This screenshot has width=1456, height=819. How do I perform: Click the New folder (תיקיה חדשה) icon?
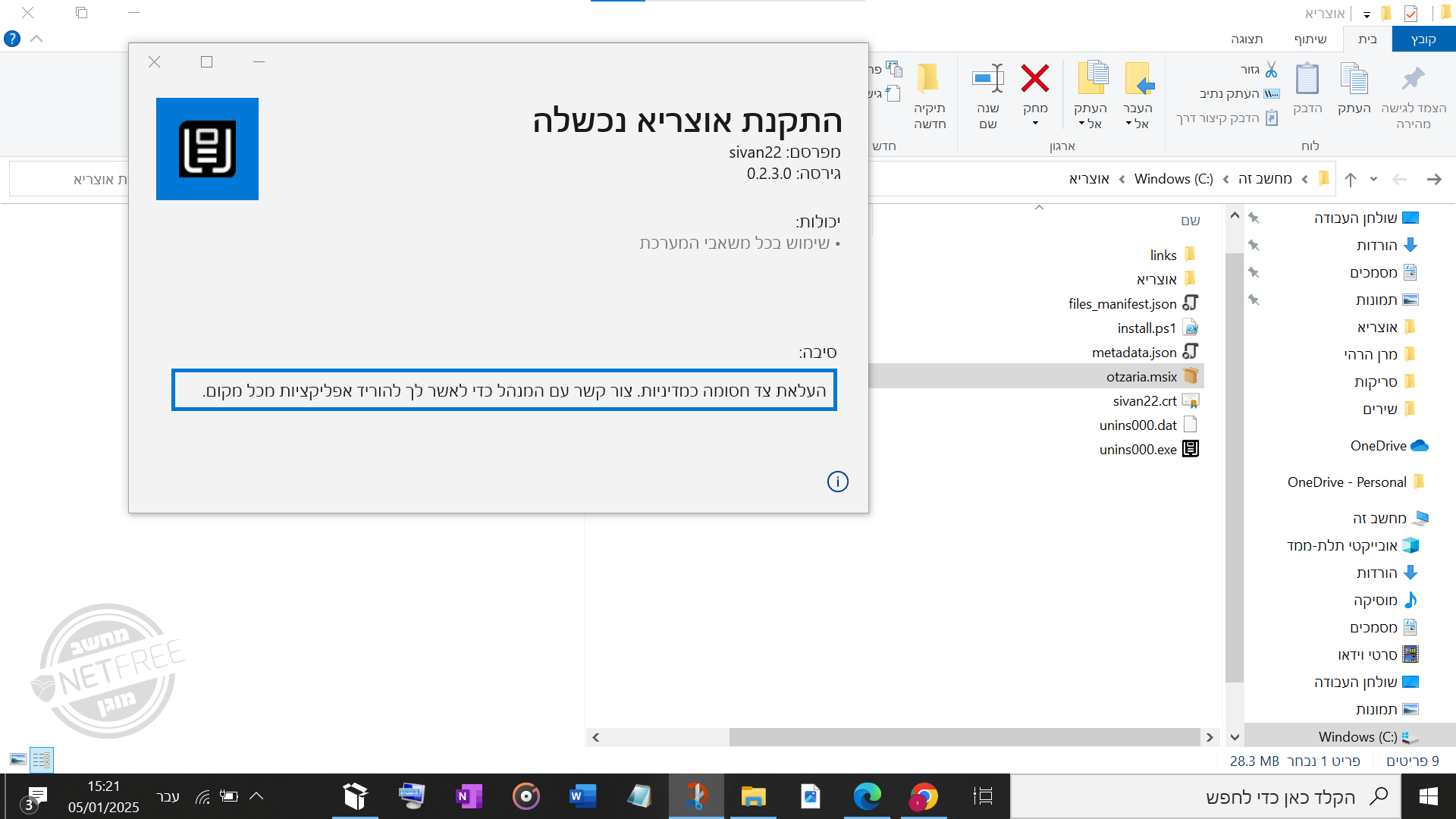[x=929, y=79]
